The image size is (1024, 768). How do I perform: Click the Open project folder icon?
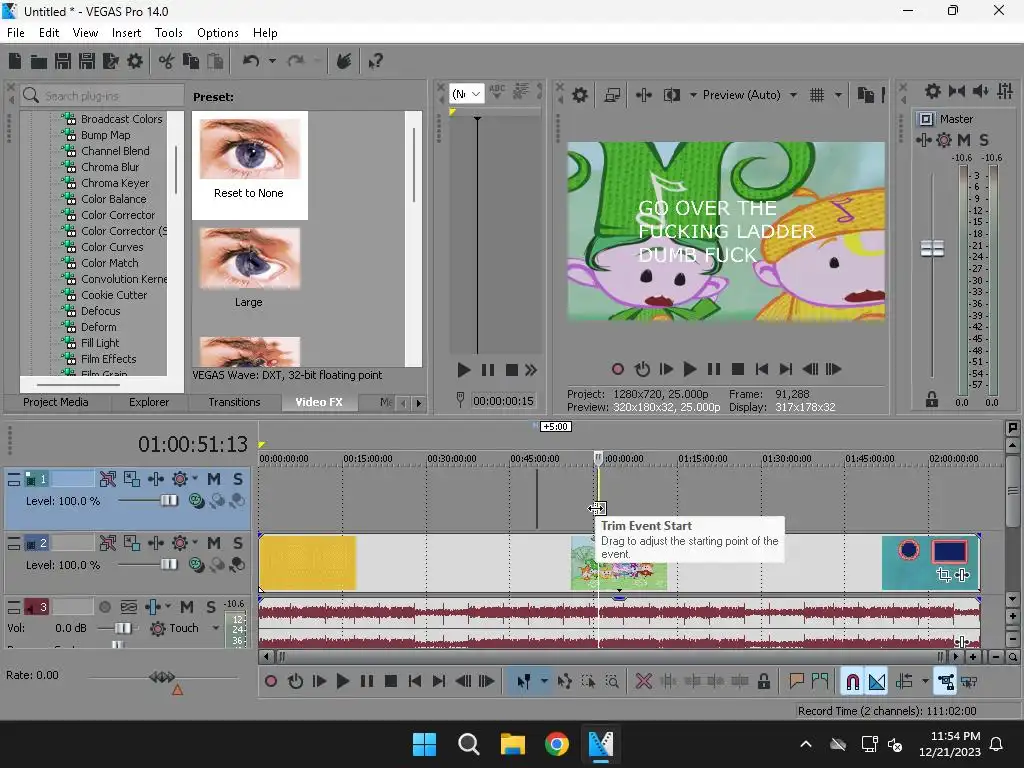click(x=39, y=61)
